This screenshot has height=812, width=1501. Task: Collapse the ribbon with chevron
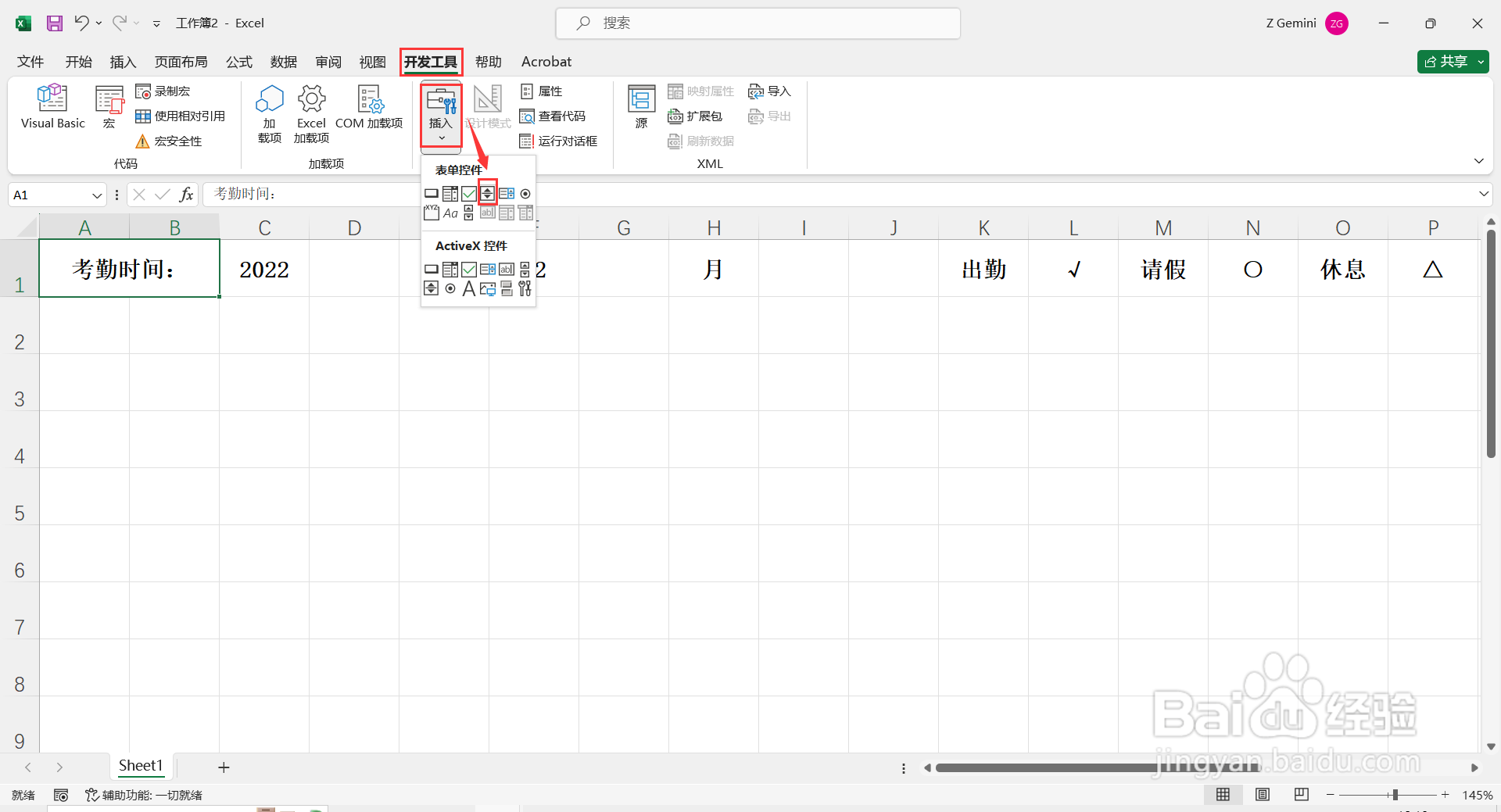pyautogui.click(x=1478, y=161)
